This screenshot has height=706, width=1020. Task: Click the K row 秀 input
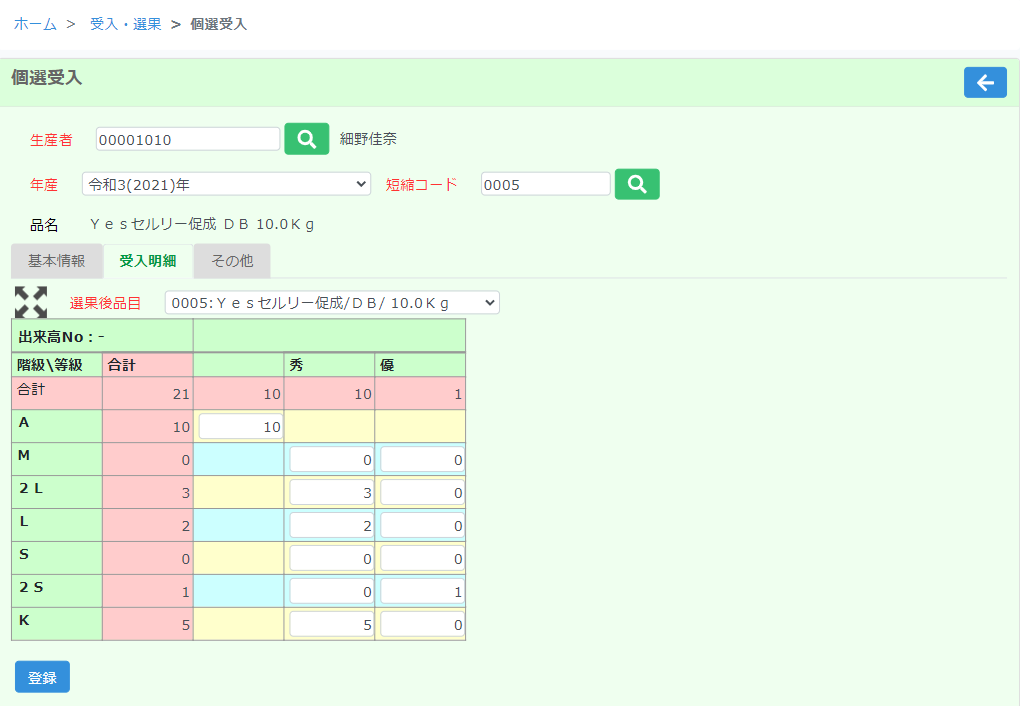pos(331,625)
